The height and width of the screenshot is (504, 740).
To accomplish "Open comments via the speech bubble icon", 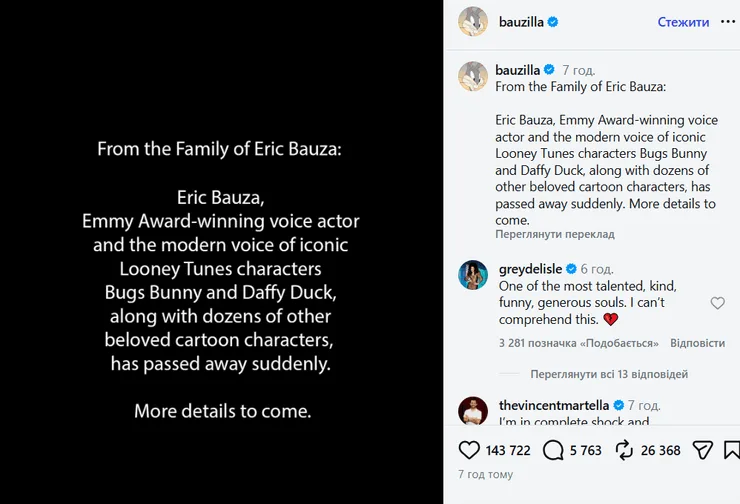I will (x=553, y=450).
